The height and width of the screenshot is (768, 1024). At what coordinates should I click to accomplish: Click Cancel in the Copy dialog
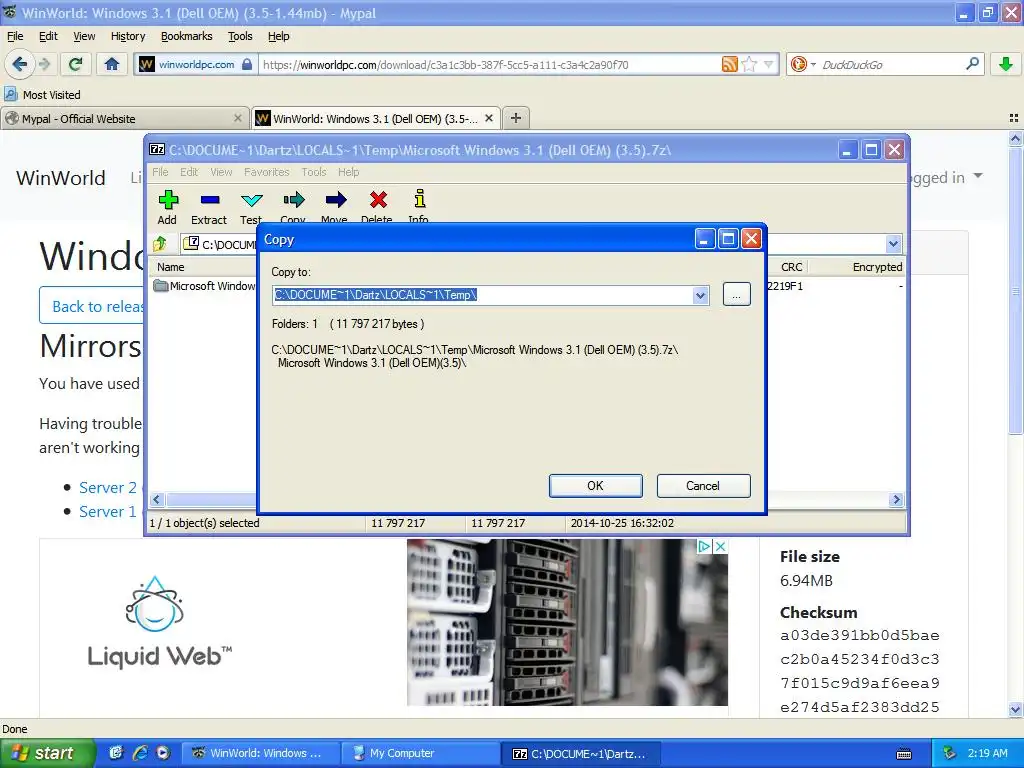tap(703, 486)
